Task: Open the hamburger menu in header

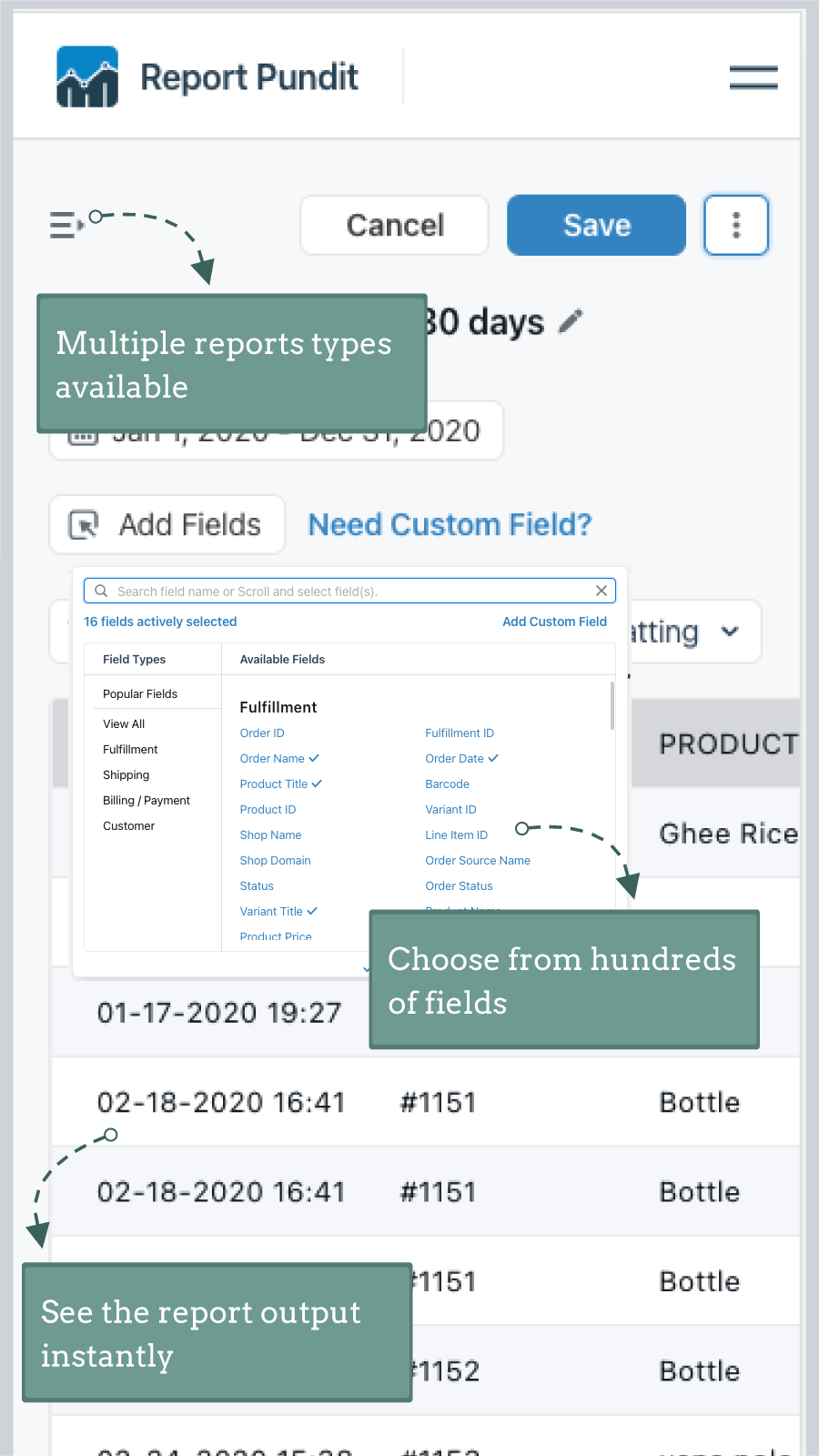Action: click(753, 77)
